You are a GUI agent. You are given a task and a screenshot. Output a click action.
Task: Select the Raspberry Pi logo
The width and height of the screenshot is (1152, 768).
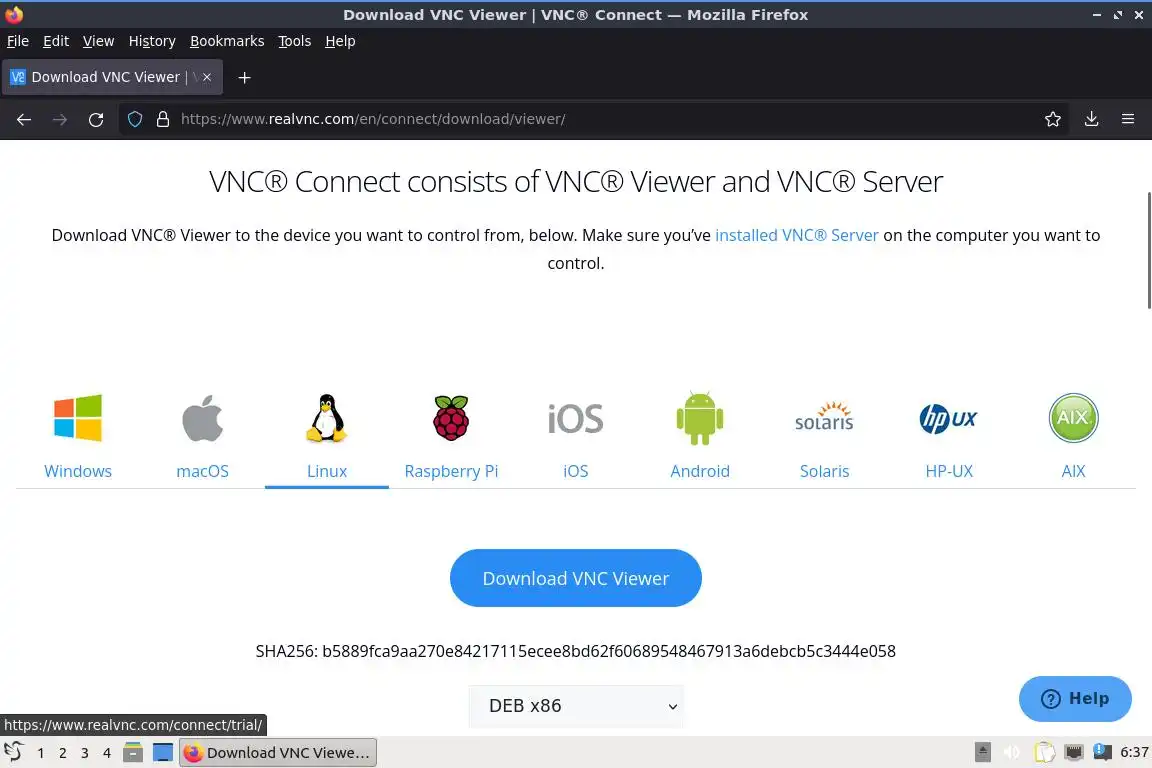(x=451, y=417)
